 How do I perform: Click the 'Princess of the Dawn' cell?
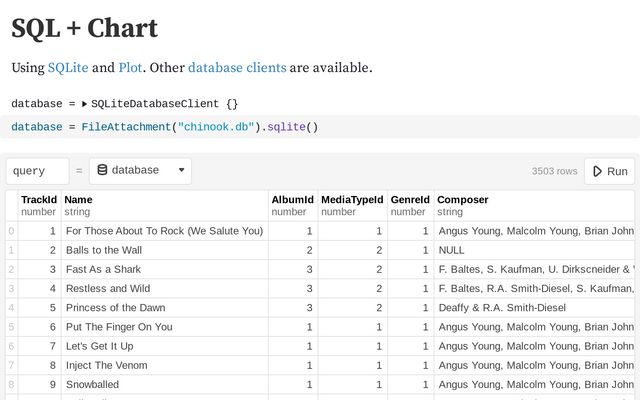click(115, 307)
